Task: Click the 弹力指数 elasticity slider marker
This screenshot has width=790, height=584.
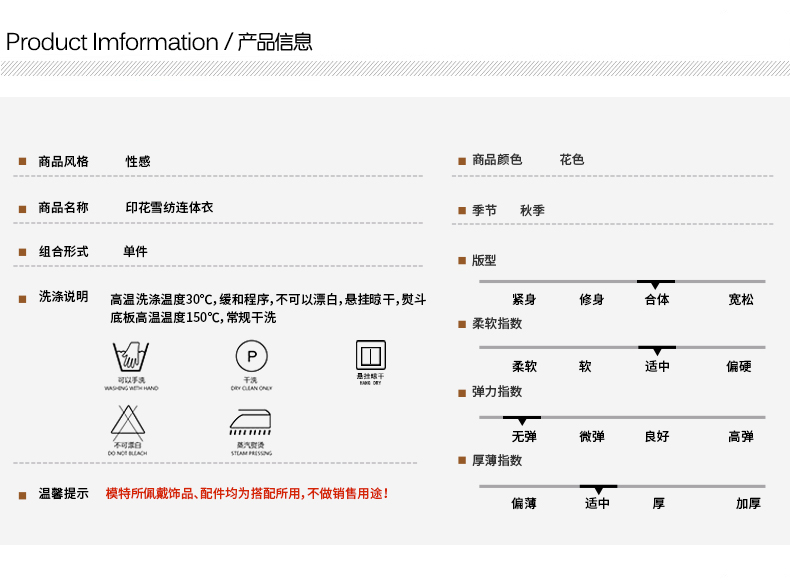Action: [x=521, y=420]
